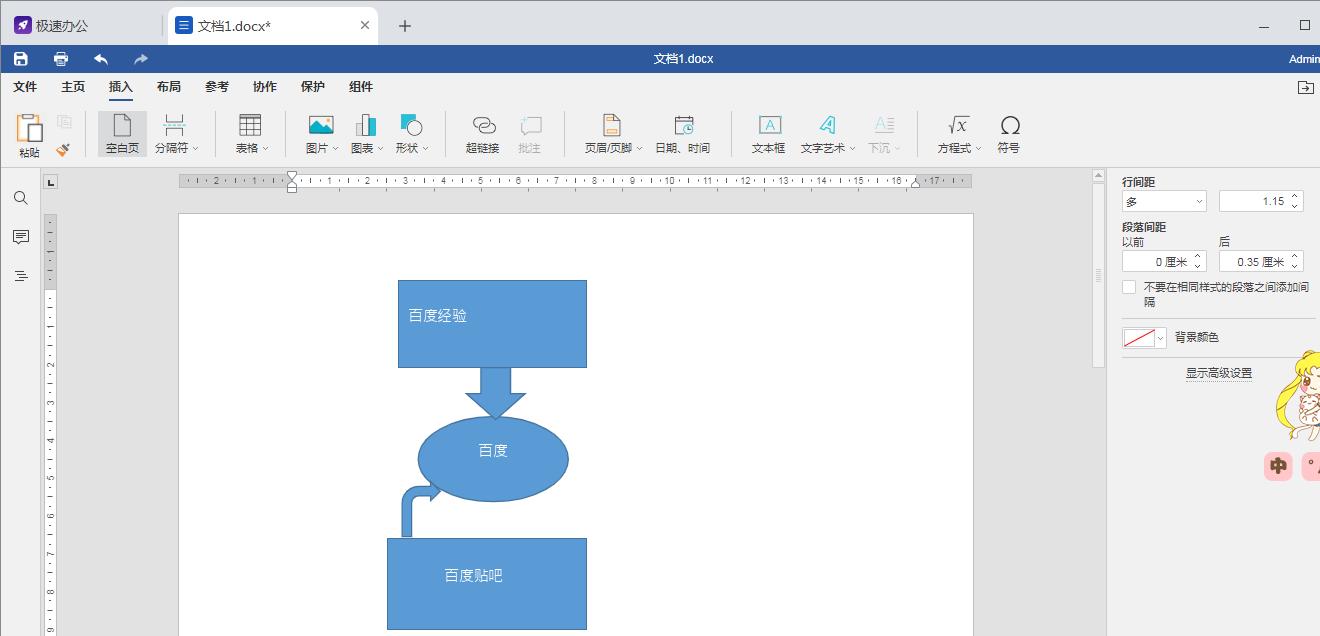Open the find tool in left sidebar
Screen dimensions: 1320x636
point(20,198)
